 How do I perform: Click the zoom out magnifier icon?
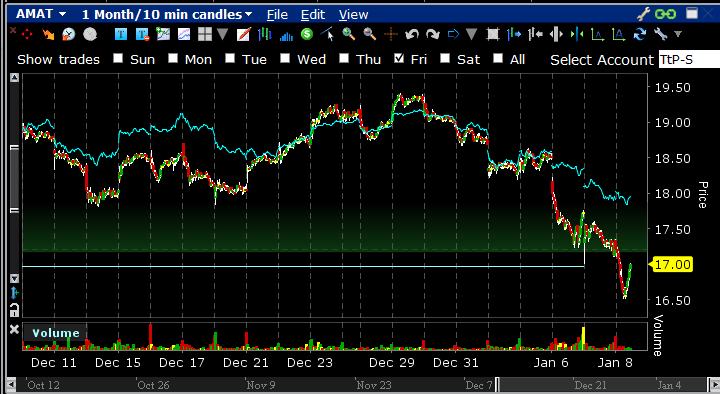tap(370, 34)
